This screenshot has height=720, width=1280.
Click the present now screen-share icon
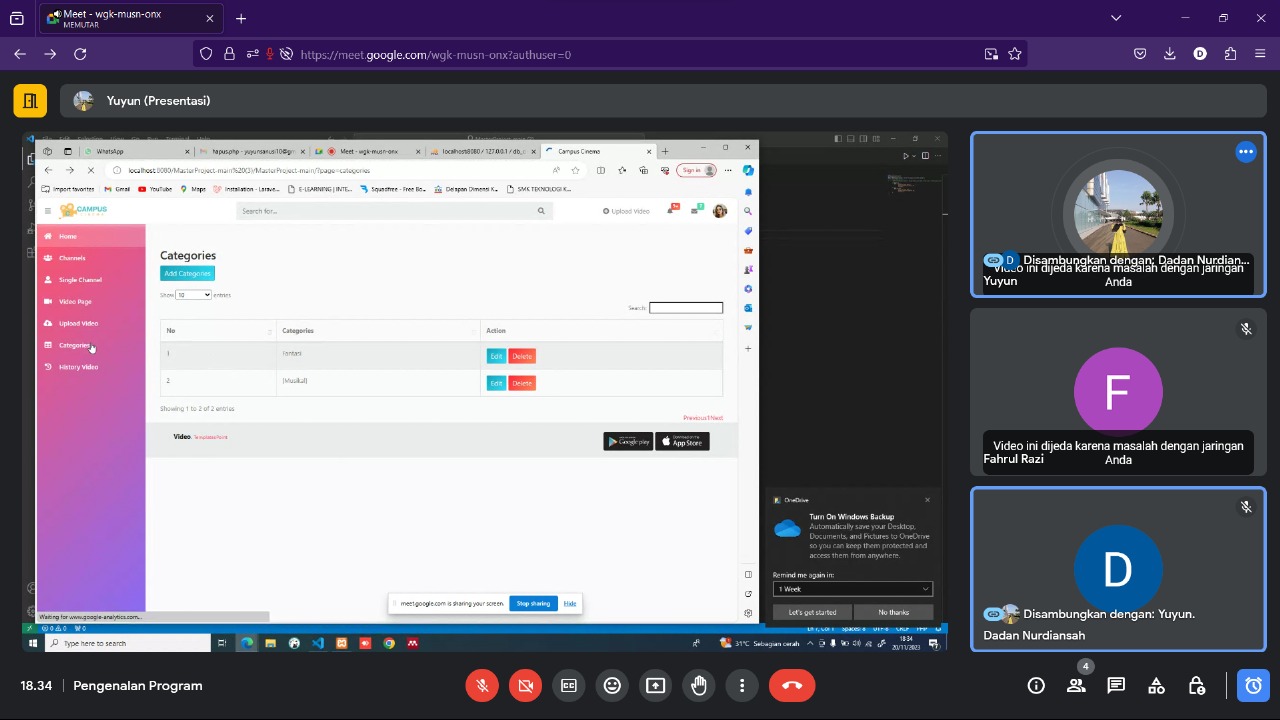click(x=655, y=686)
